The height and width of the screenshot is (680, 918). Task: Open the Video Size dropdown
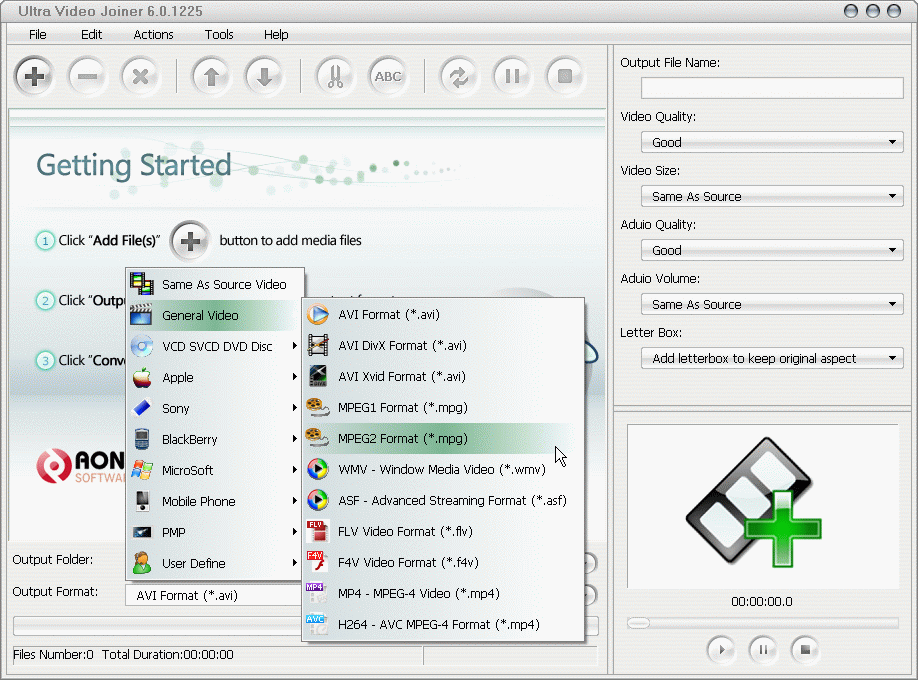(771, 196)
